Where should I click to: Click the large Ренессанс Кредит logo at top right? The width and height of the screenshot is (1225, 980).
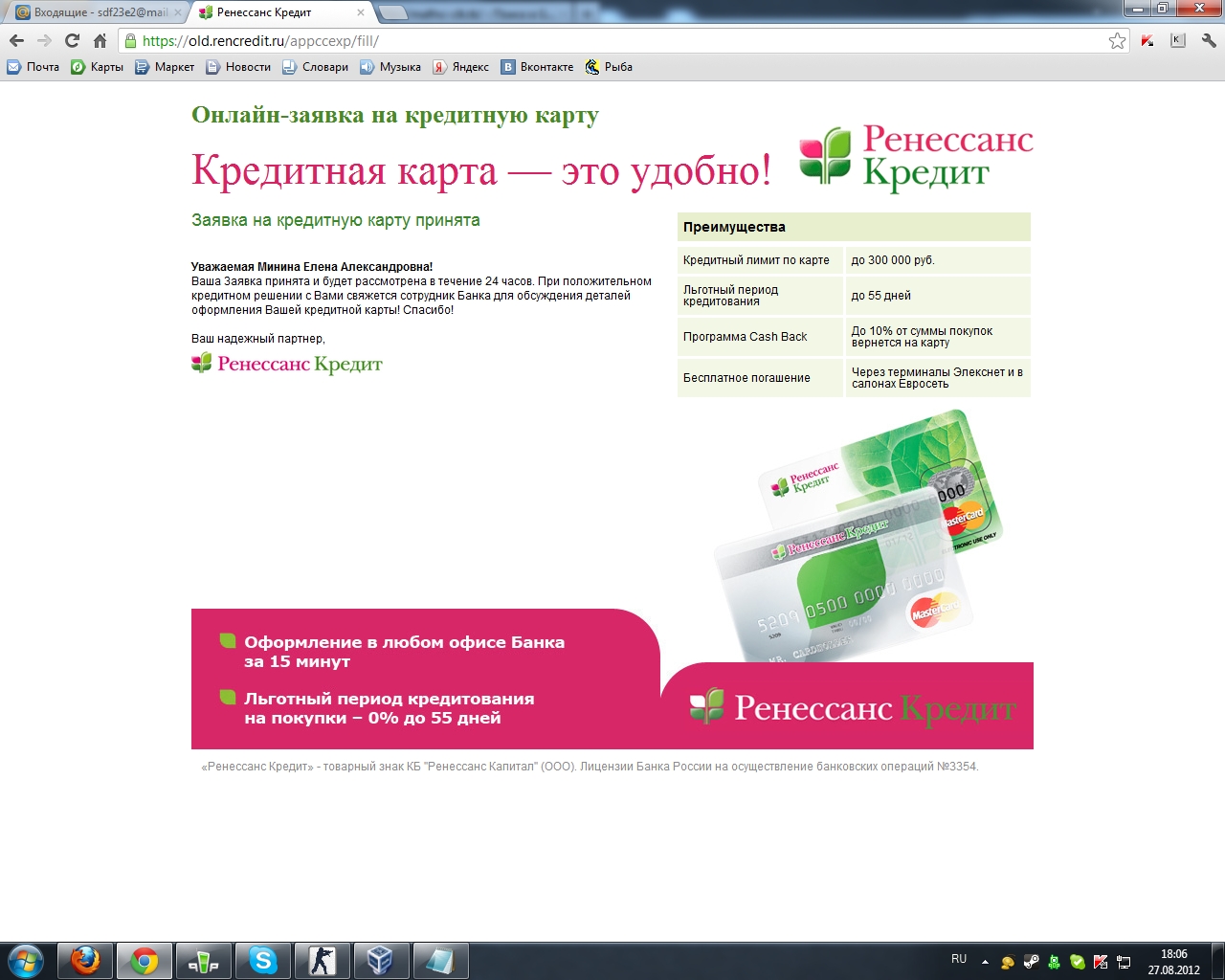click(916, 157)
